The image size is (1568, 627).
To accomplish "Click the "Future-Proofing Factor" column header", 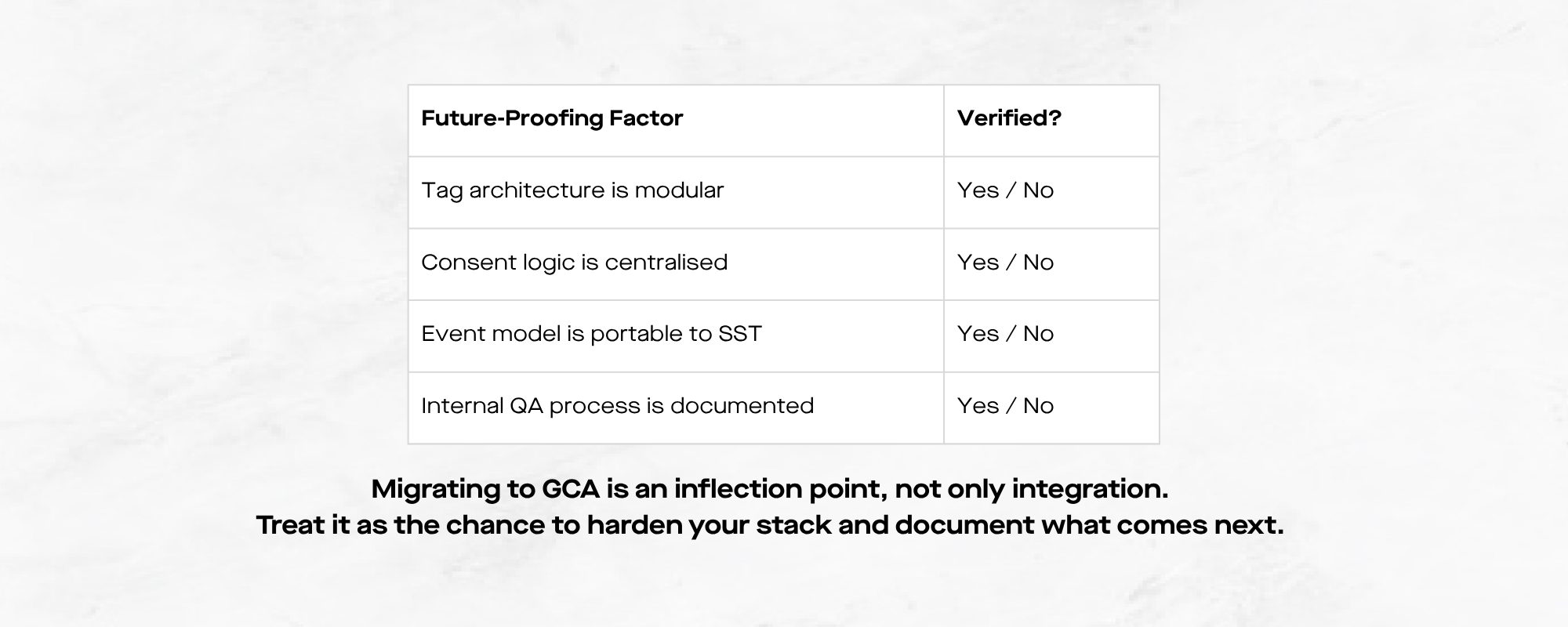I will 552,118.
